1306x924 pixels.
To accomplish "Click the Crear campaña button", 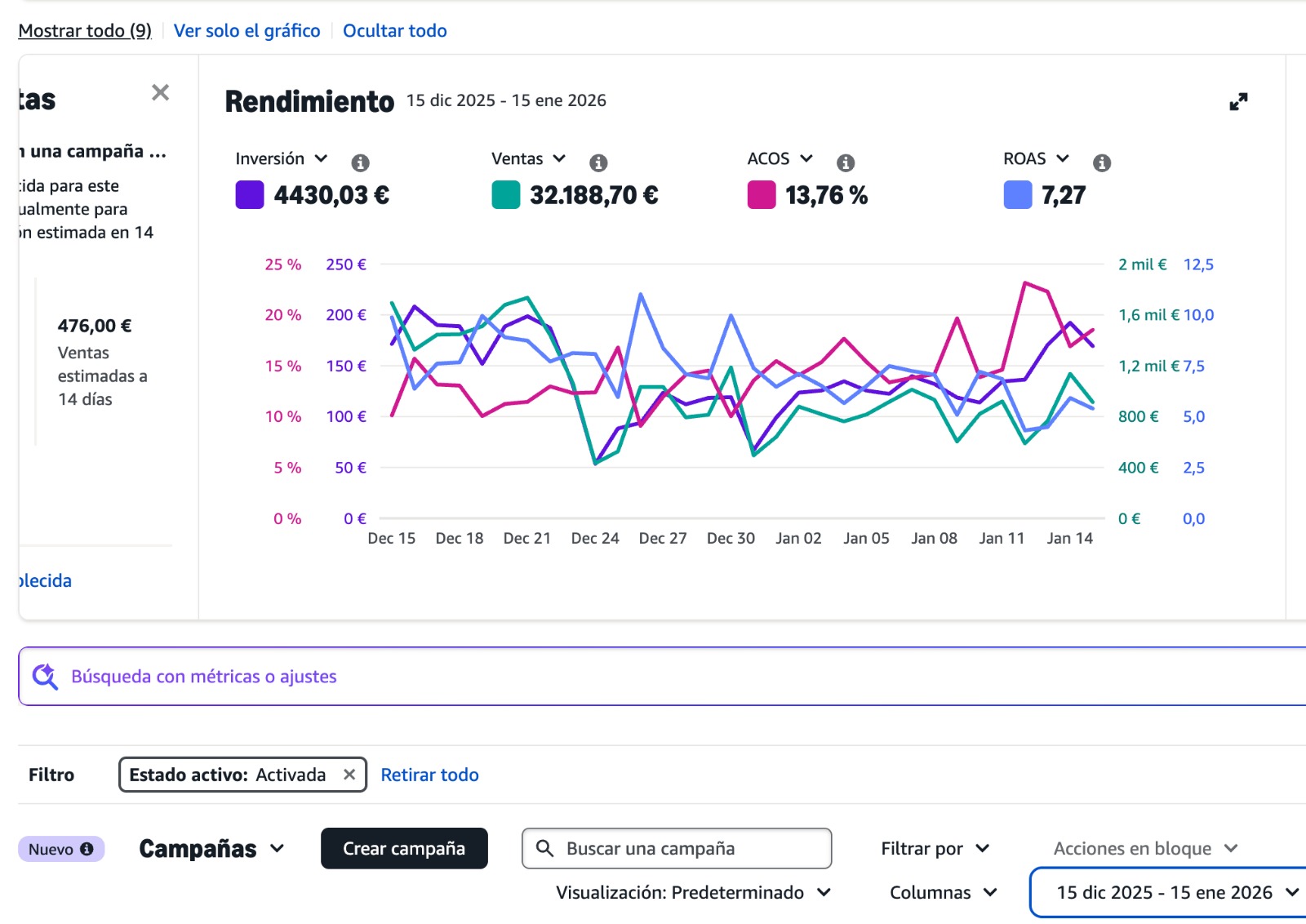I will click(x=404, y=849).
